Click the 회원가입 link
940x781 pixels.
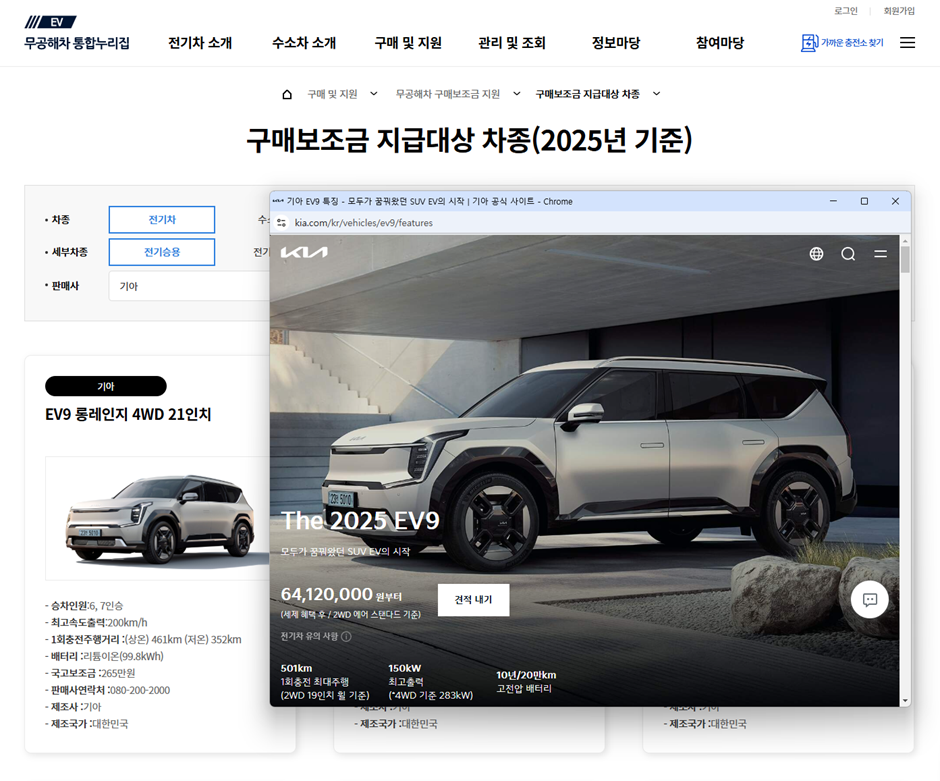[899, 11]
